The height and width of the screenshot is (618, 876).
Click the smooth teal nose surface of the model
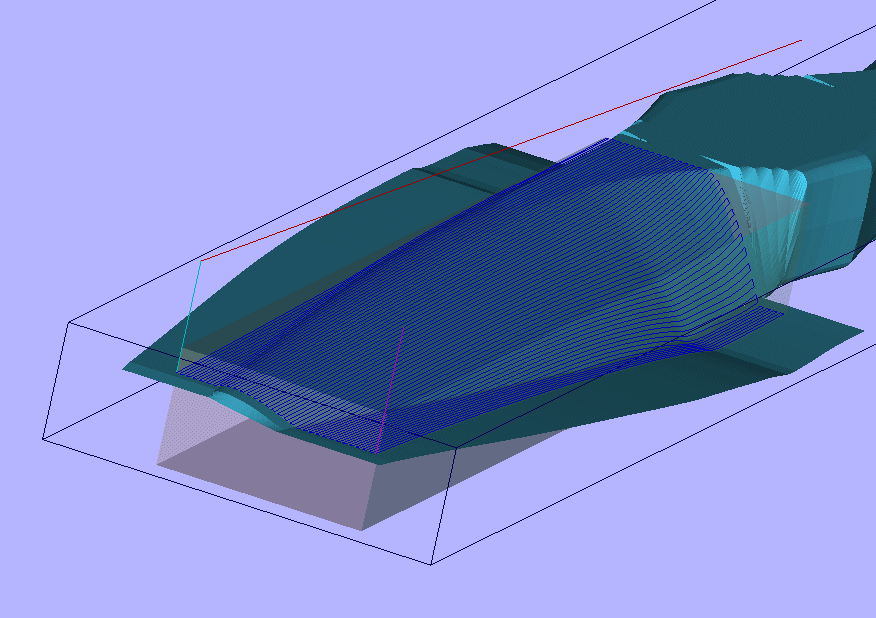(x=300, y=240)
